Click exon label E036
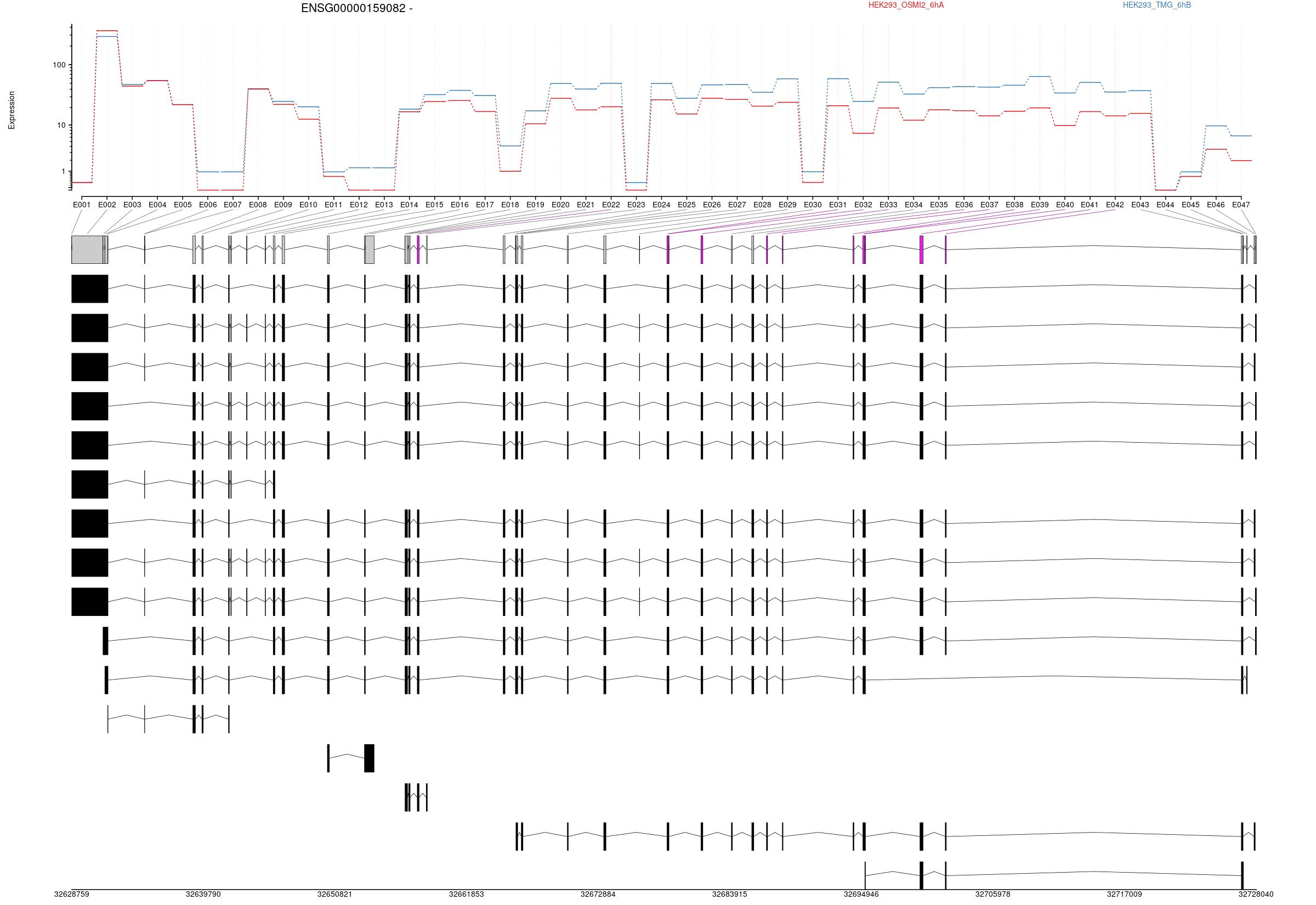This screenshot has width=1316, height=905. 964,205
